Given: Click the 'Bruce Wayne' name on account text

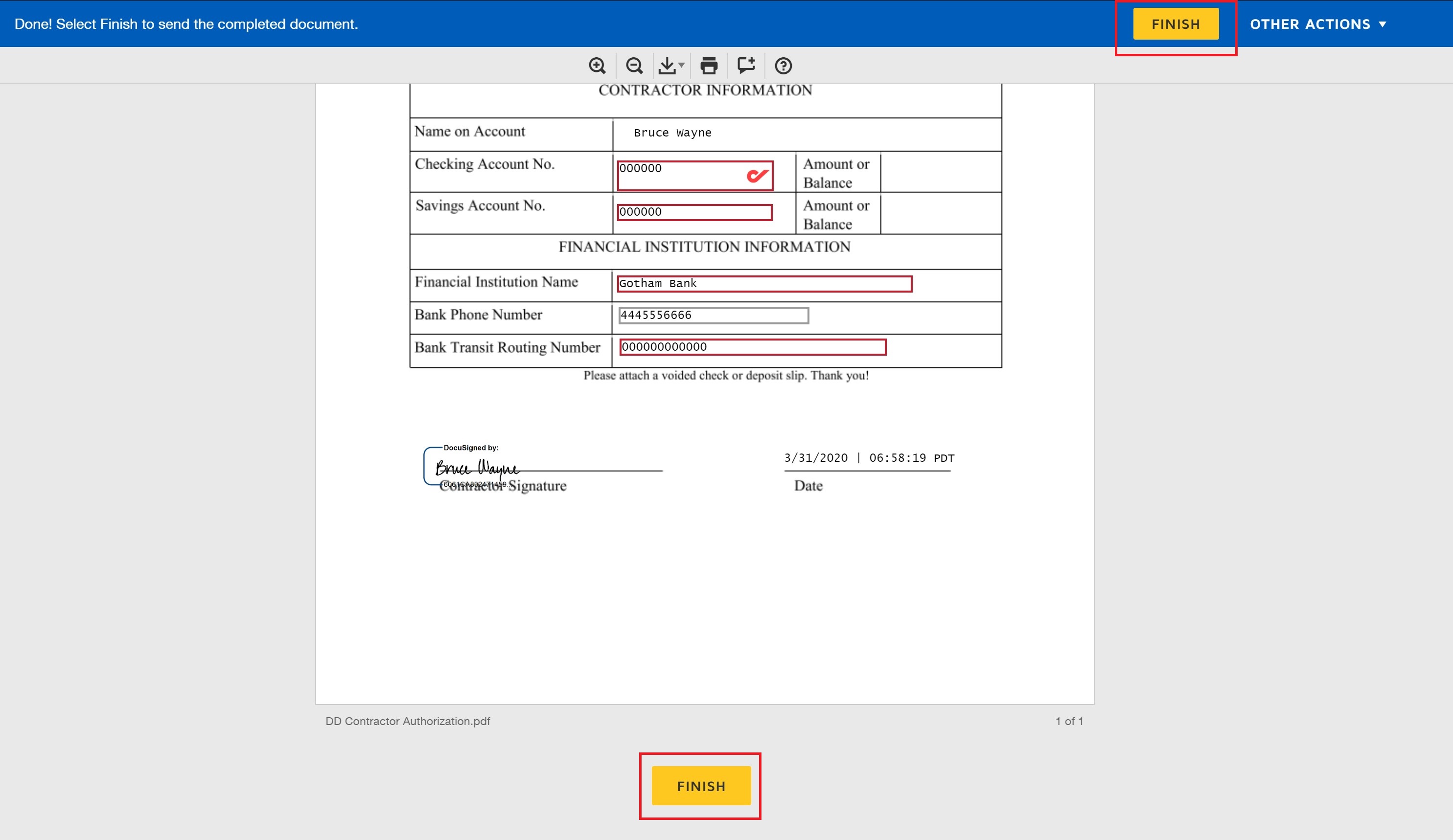Looking at the screenshot, I should tap(672, 133).
